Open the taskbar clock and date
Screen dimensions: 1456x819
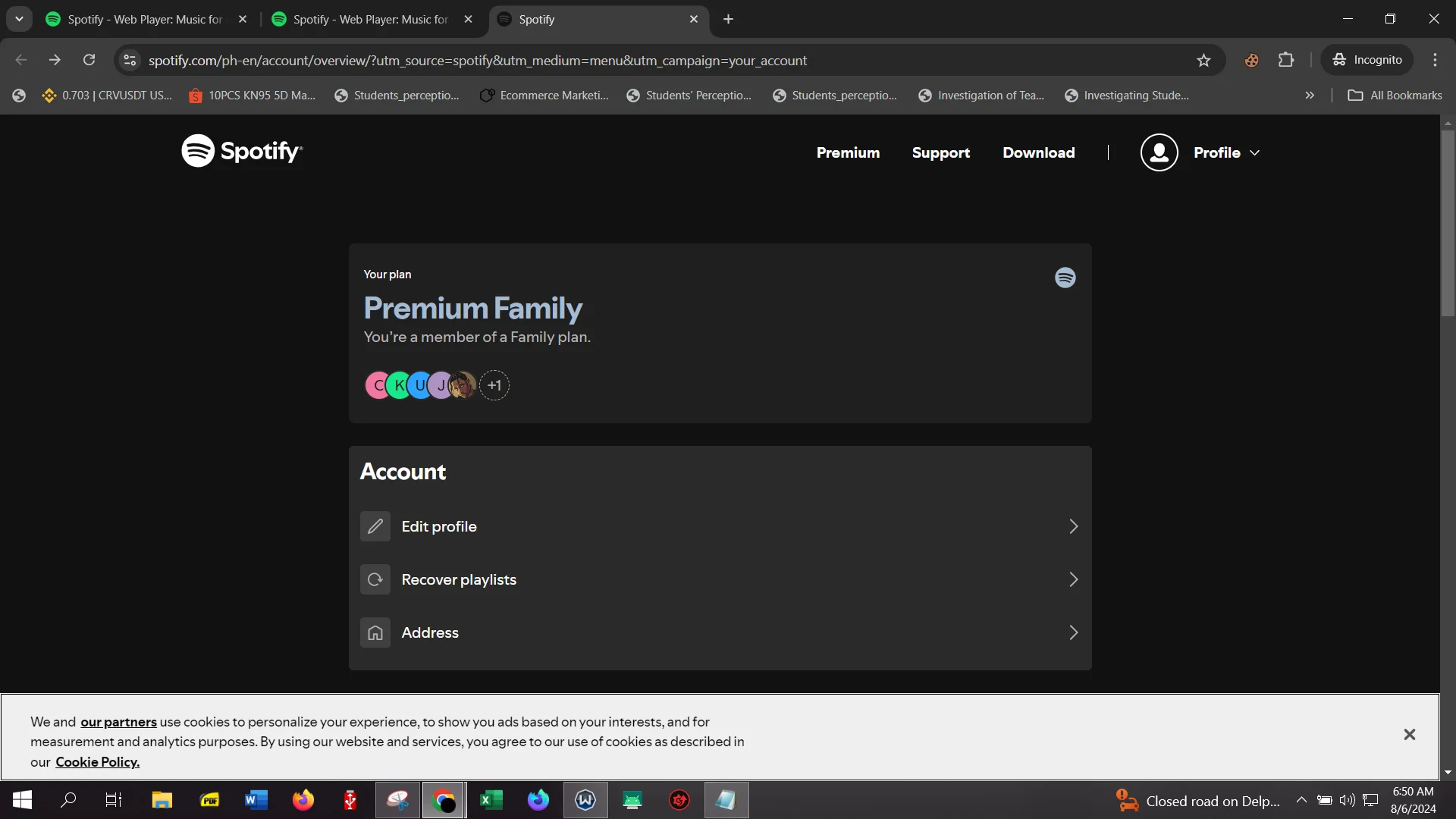click(x=1413, y=800)
